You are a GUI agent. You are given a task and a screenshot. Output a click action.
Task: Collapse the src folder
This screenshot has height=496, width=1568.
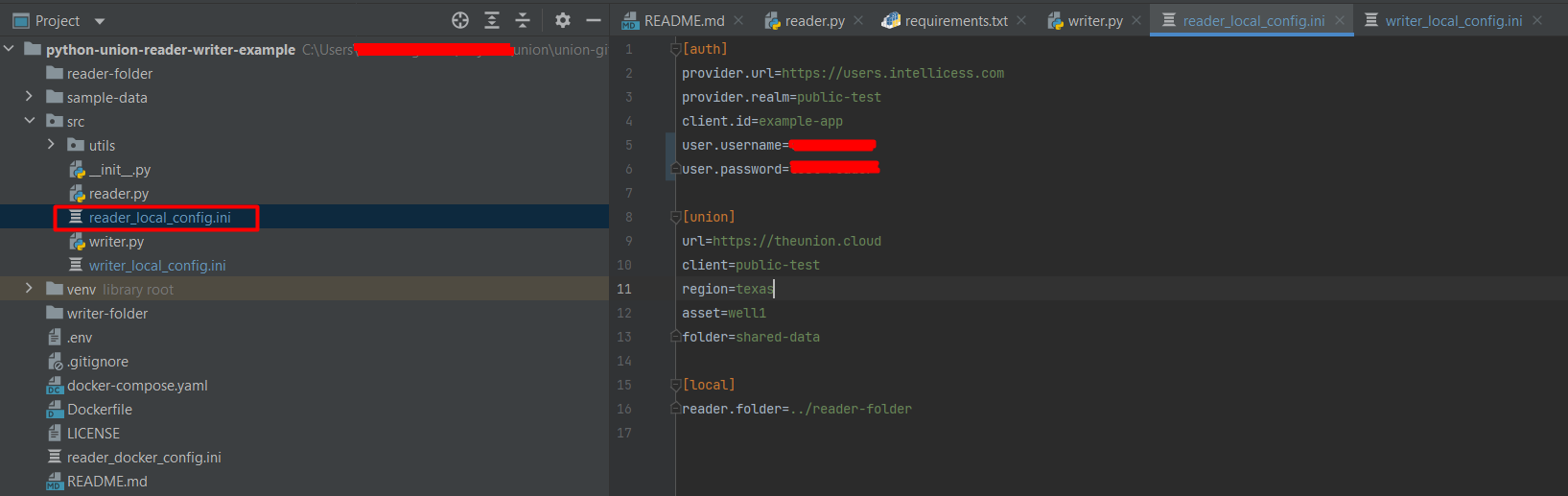point(29,121)
